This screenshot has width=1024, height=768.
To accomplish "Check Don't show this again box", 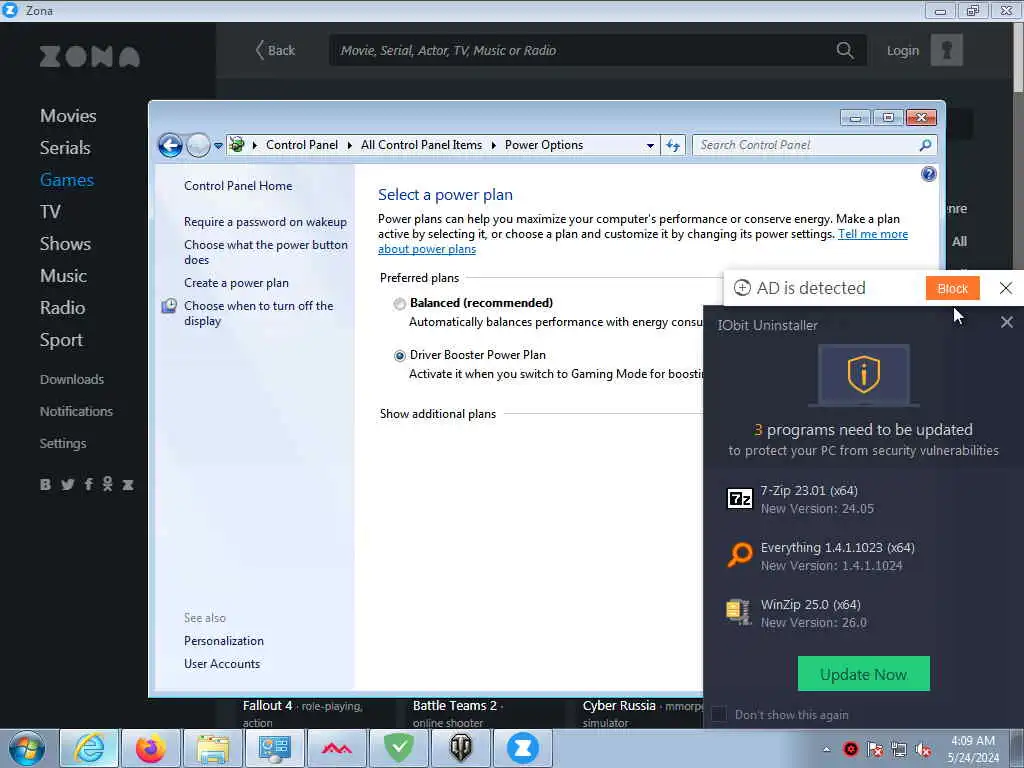I will [x=718, y=714].
